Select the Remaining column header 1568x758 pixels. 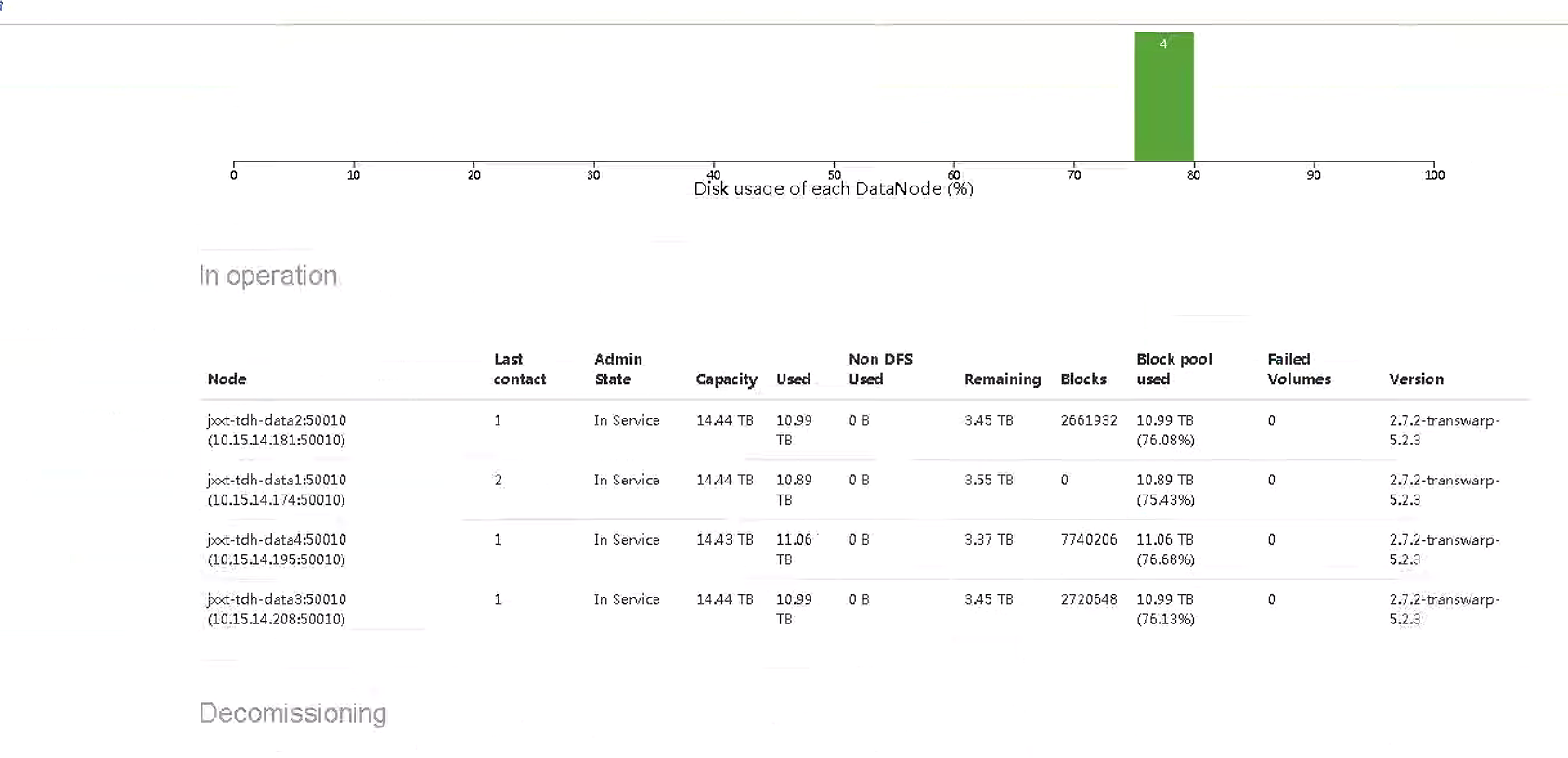(1002, 379)
